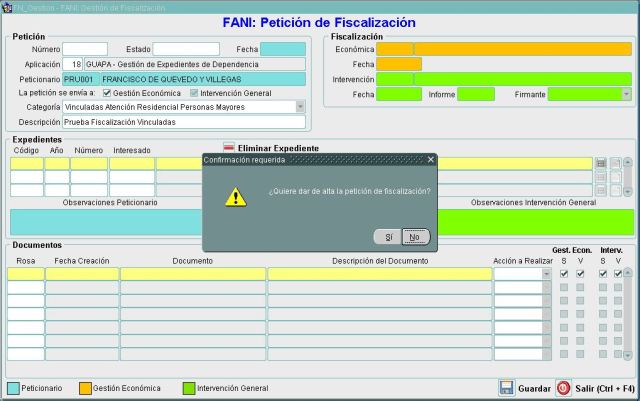Click the Eliminar Expediente red minus icon
The width and height of the screenshot is (640, 401).
click(228, 148)
